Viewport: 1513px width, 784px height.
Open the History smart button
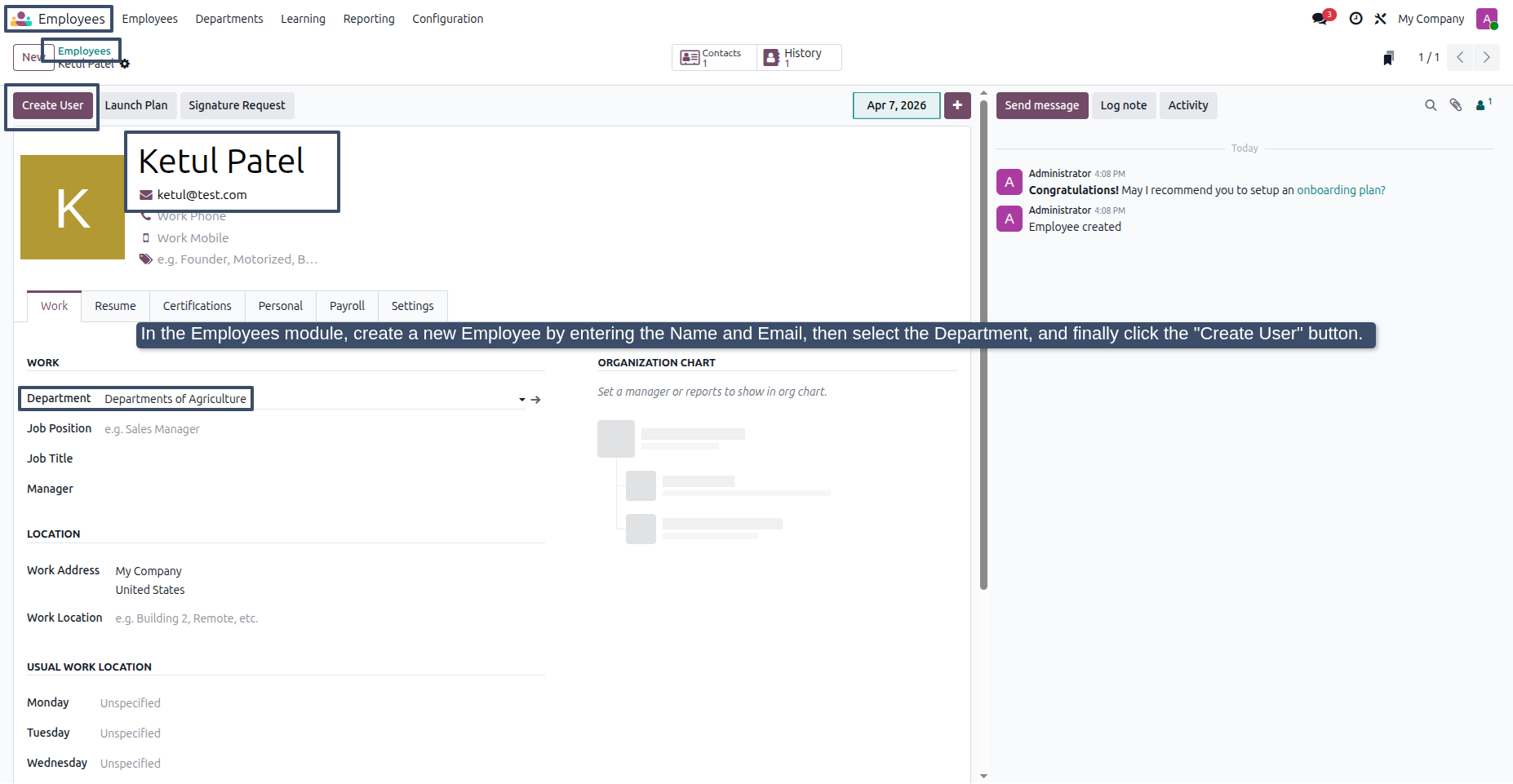(x=799, y=58)
